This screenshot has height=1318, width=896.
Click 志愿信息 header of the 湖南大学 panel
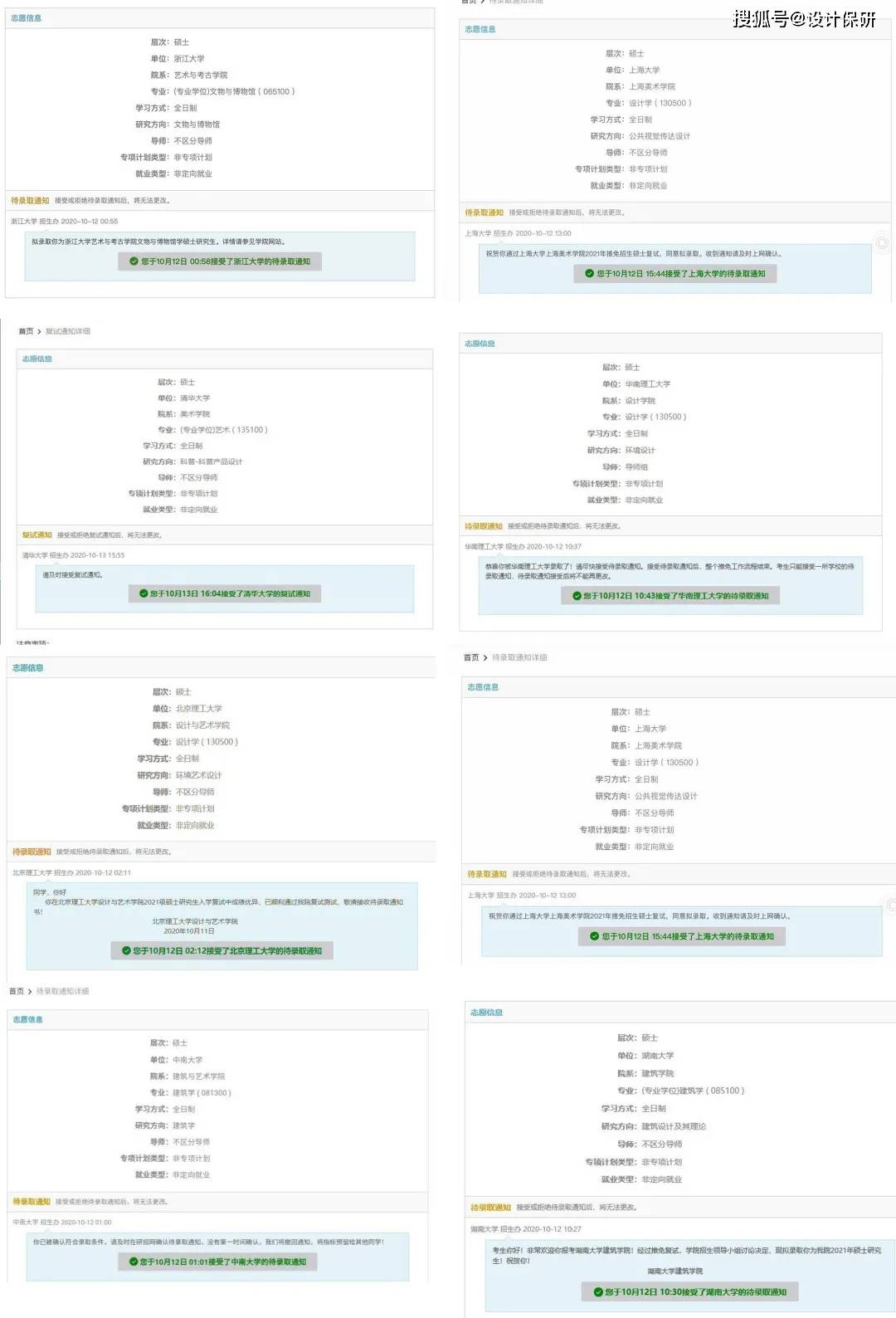pyautogui.click(x=487, y=1013)
